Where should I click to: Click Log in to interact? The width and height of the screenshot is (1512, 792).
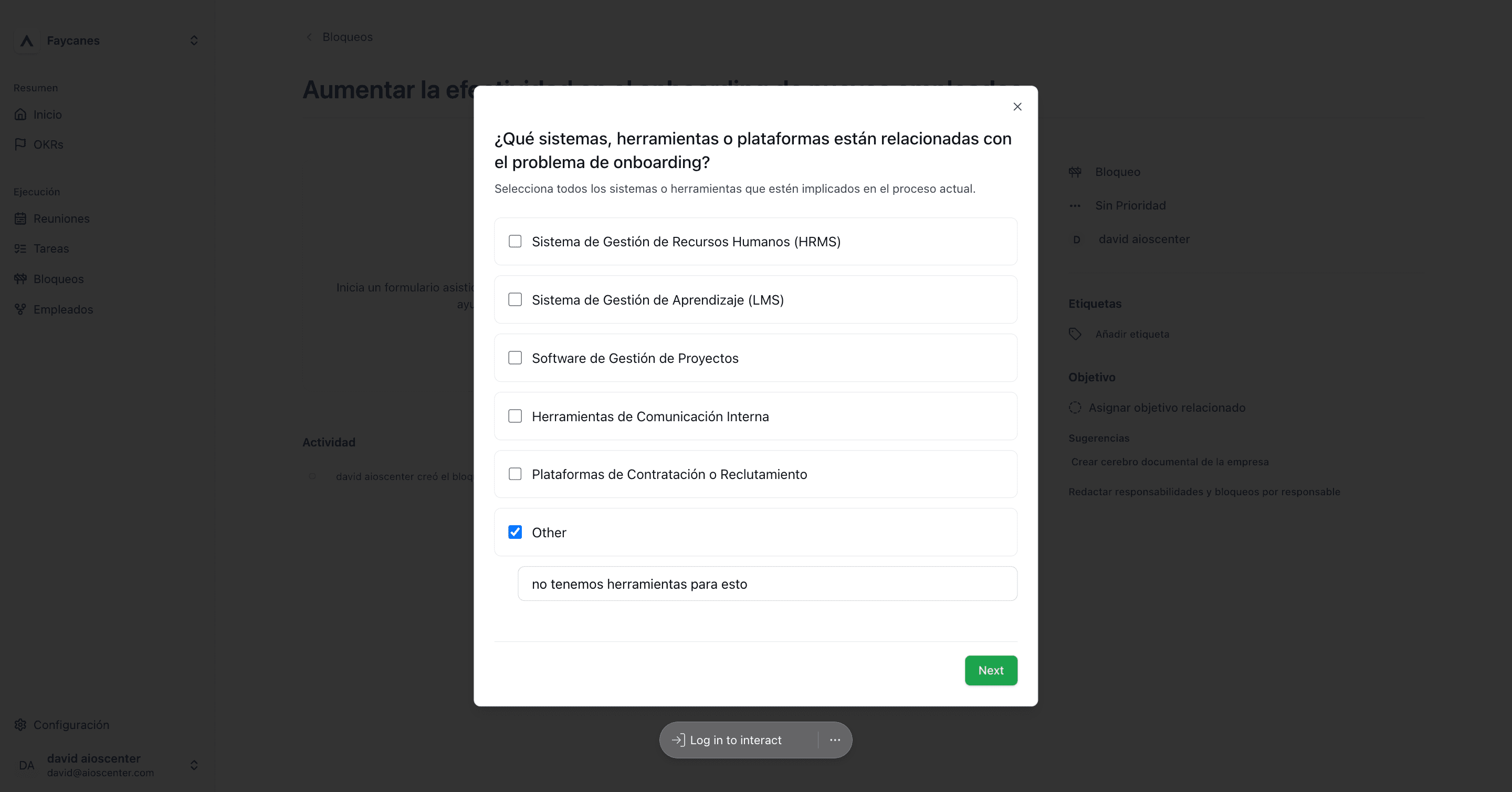point(736,740)
